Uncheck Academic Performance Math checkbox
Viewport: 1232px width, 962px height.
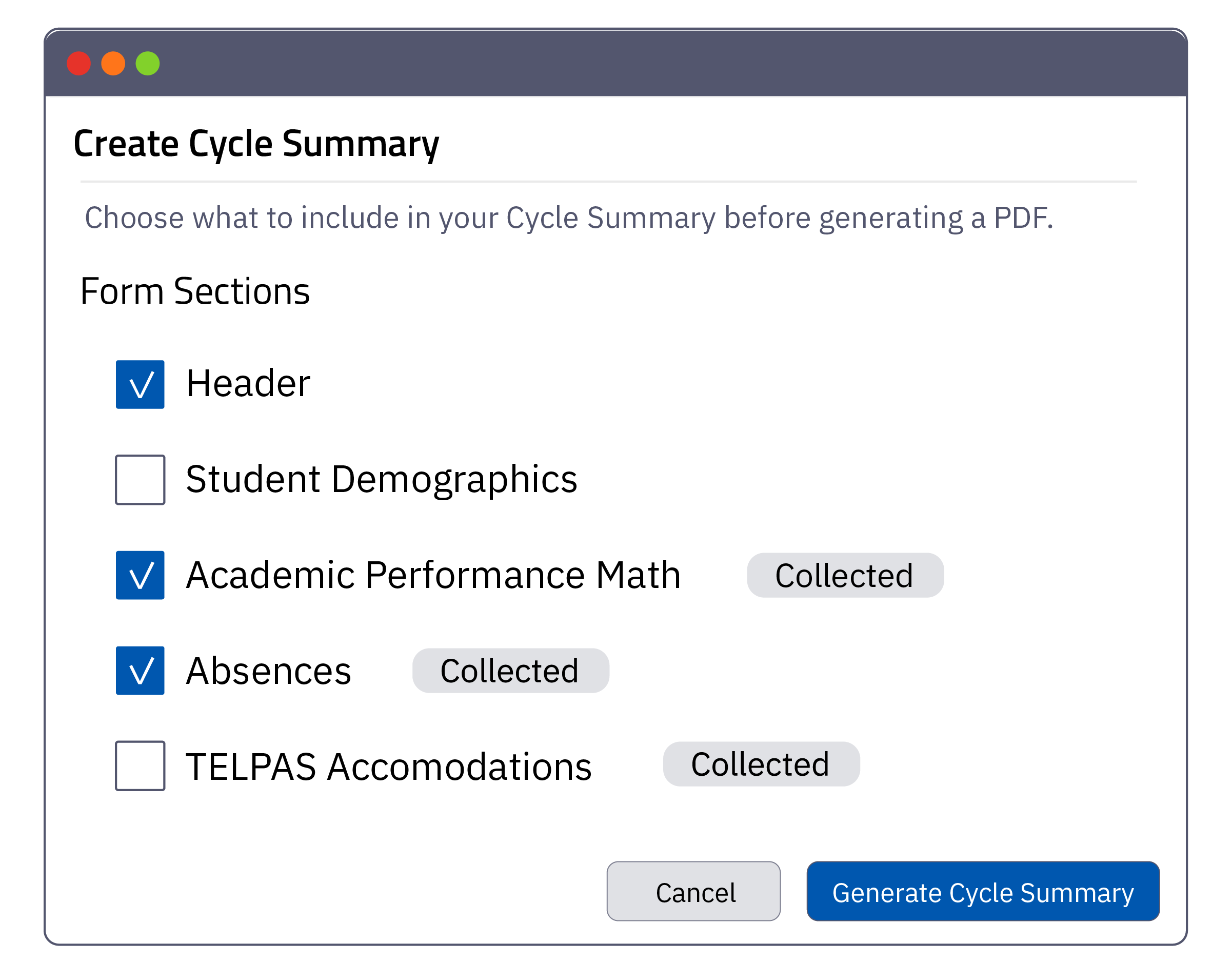pyautogui.click(x=140, y=575)
